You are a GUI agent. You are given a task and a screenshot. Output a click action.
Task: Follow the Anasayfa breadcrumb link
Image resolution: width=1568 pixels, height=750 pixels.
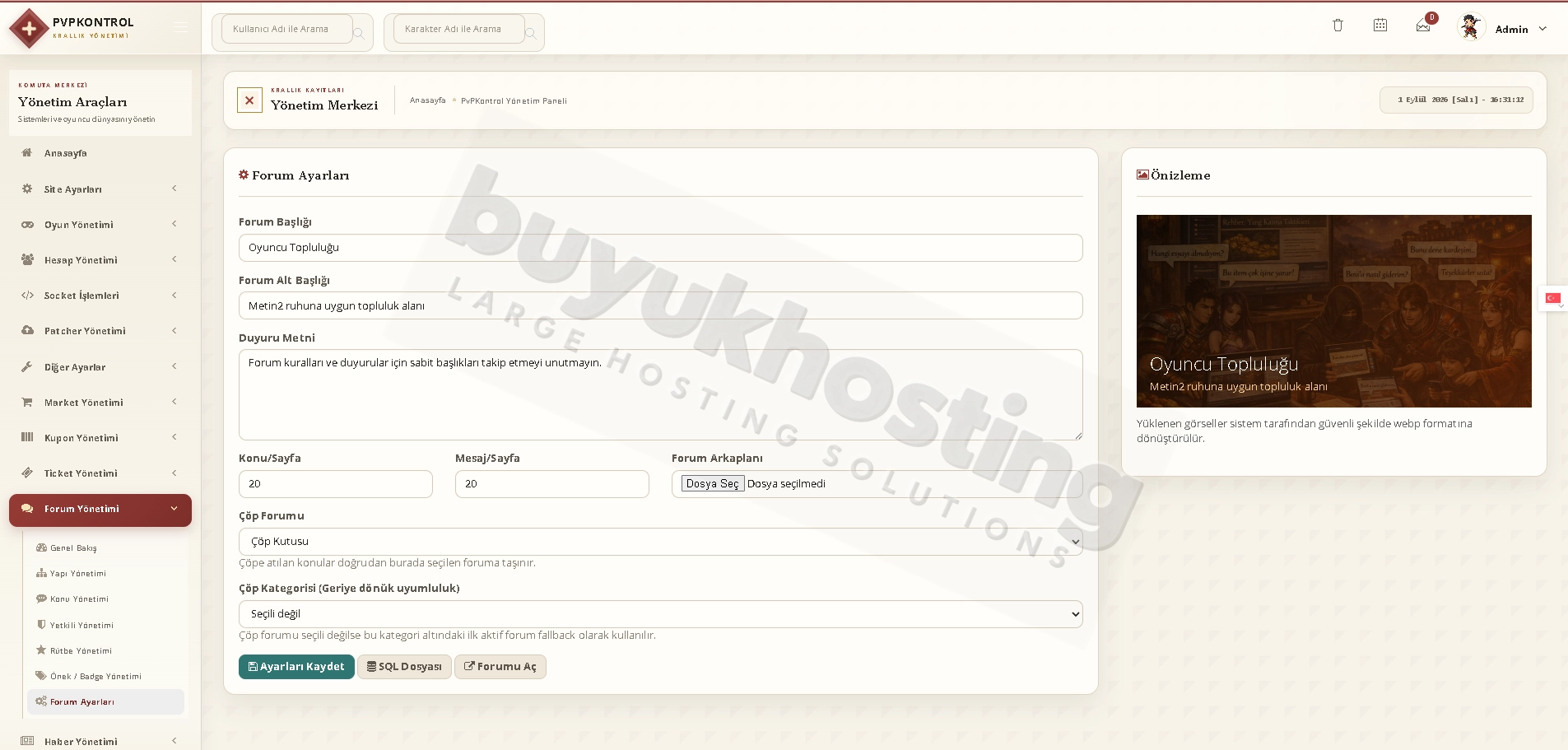428,100
